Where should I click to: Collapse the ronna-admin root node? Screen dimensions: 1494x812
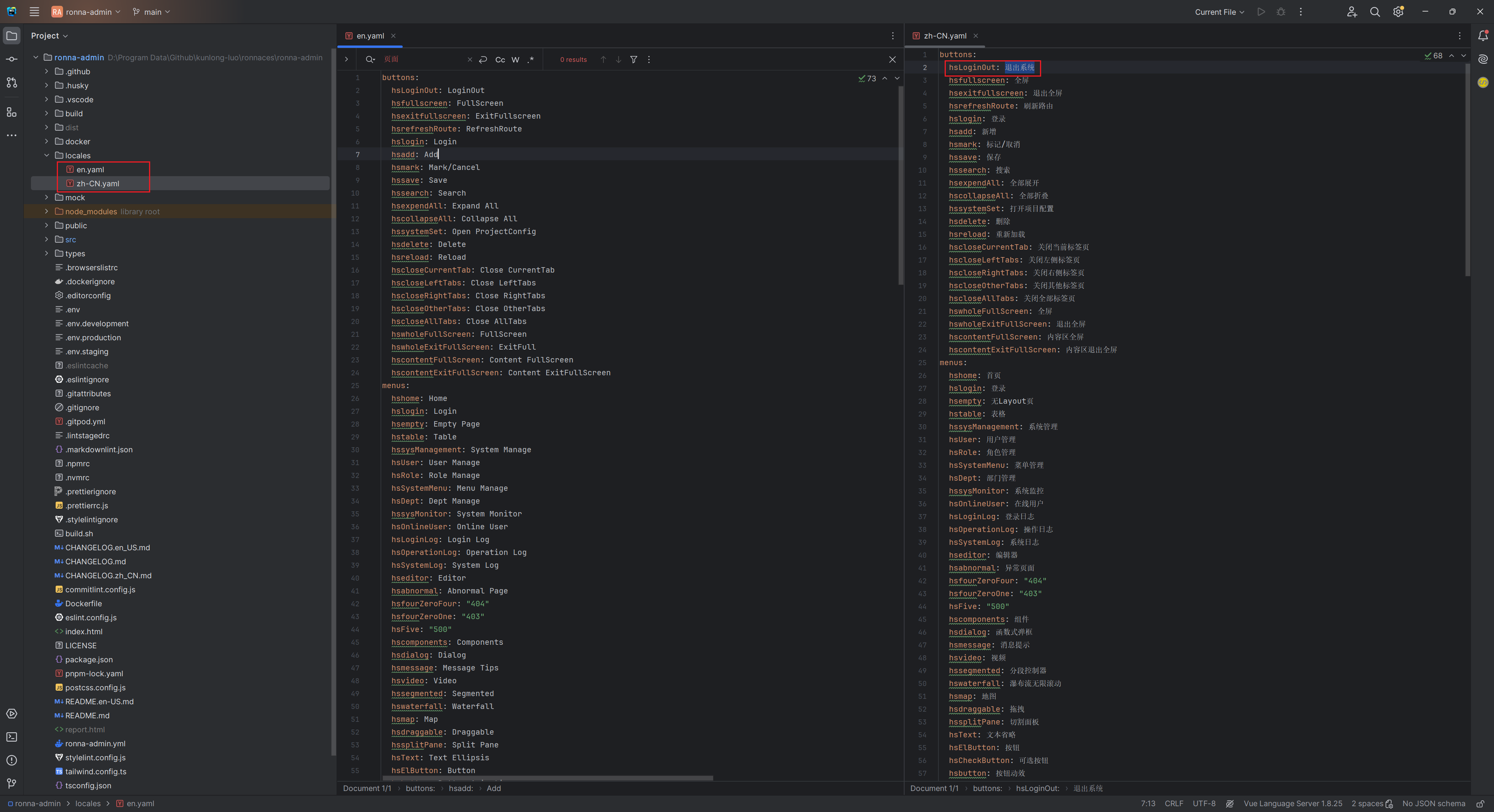(35, 58)
